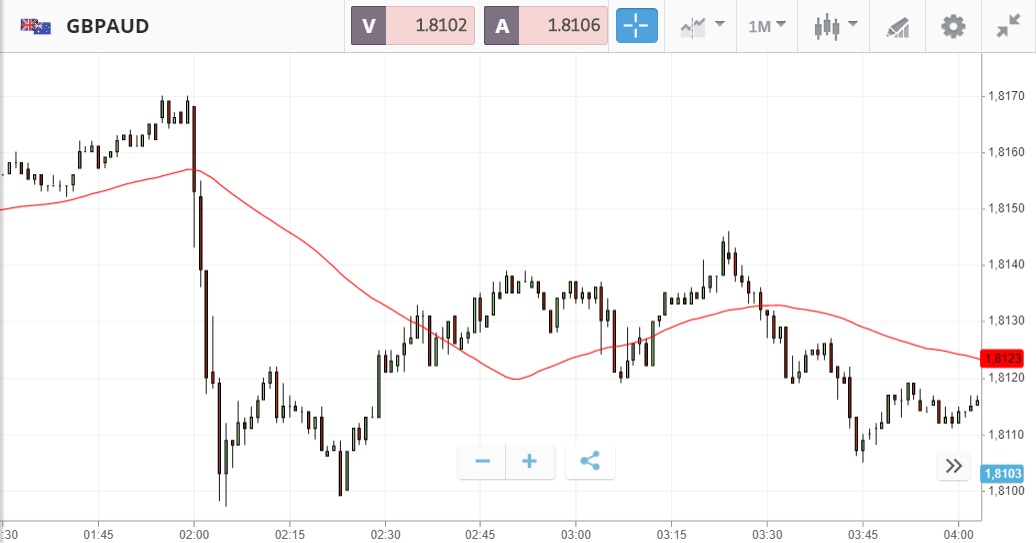
Task: Select the drawing tools icon
Action: coord(897,27)
